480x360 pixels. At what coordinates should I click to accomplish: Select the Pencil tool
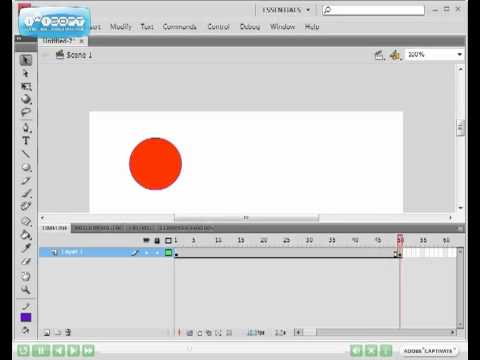[x=26, y=181]
